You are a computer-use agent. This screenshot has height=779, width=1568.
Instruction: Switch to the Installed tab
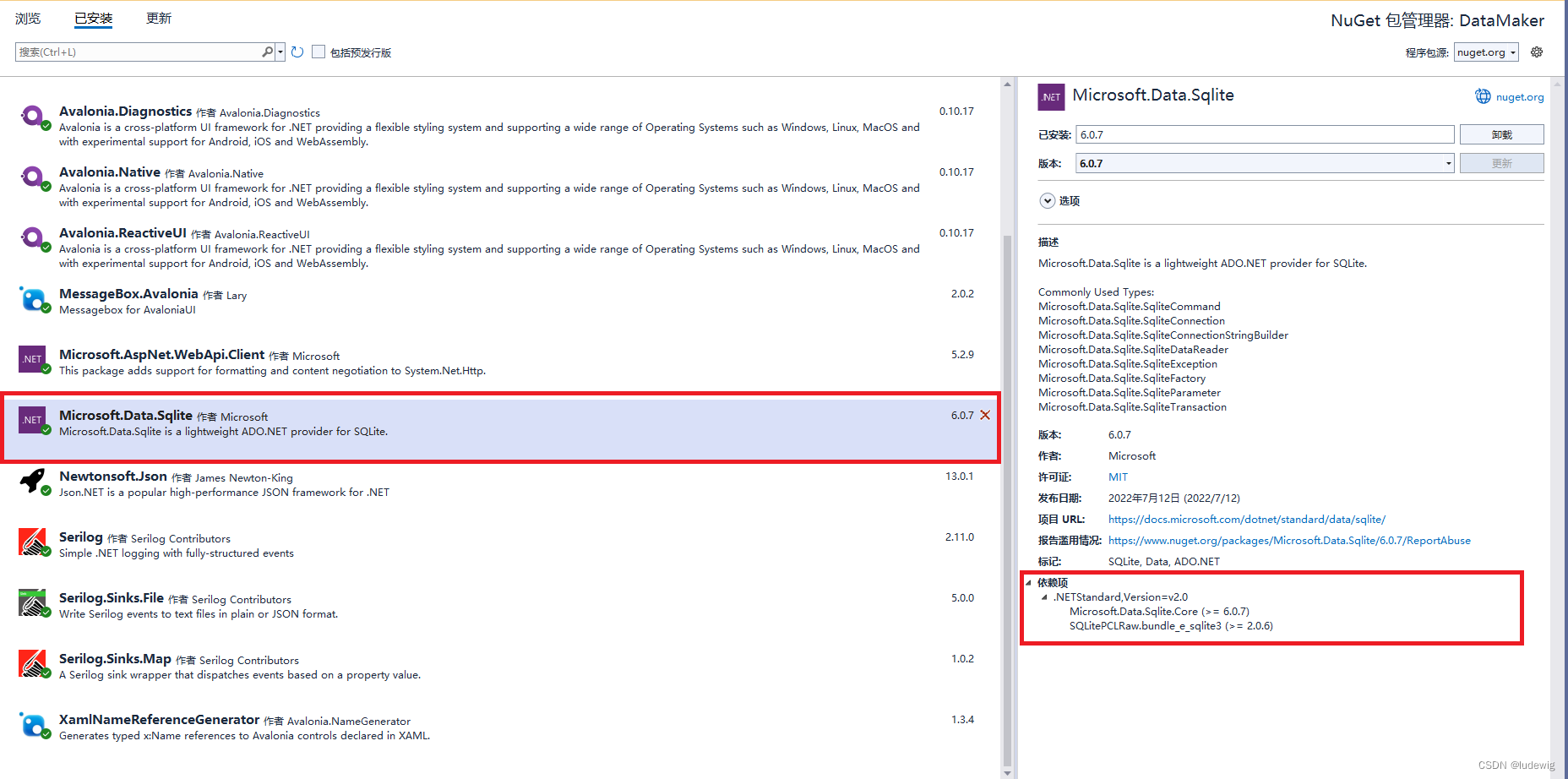coord(93,19)
